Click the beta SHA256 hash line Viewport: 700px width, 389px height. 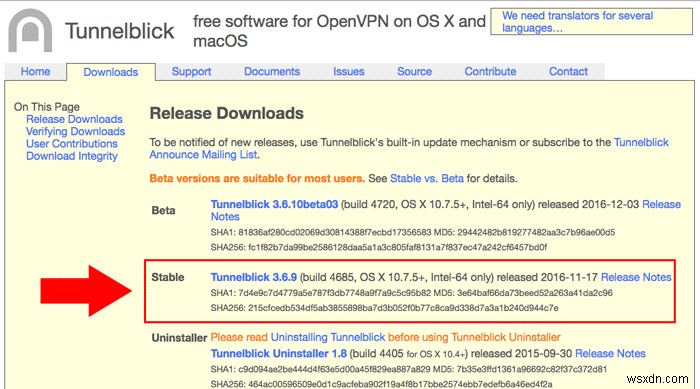tap(379, 247)
